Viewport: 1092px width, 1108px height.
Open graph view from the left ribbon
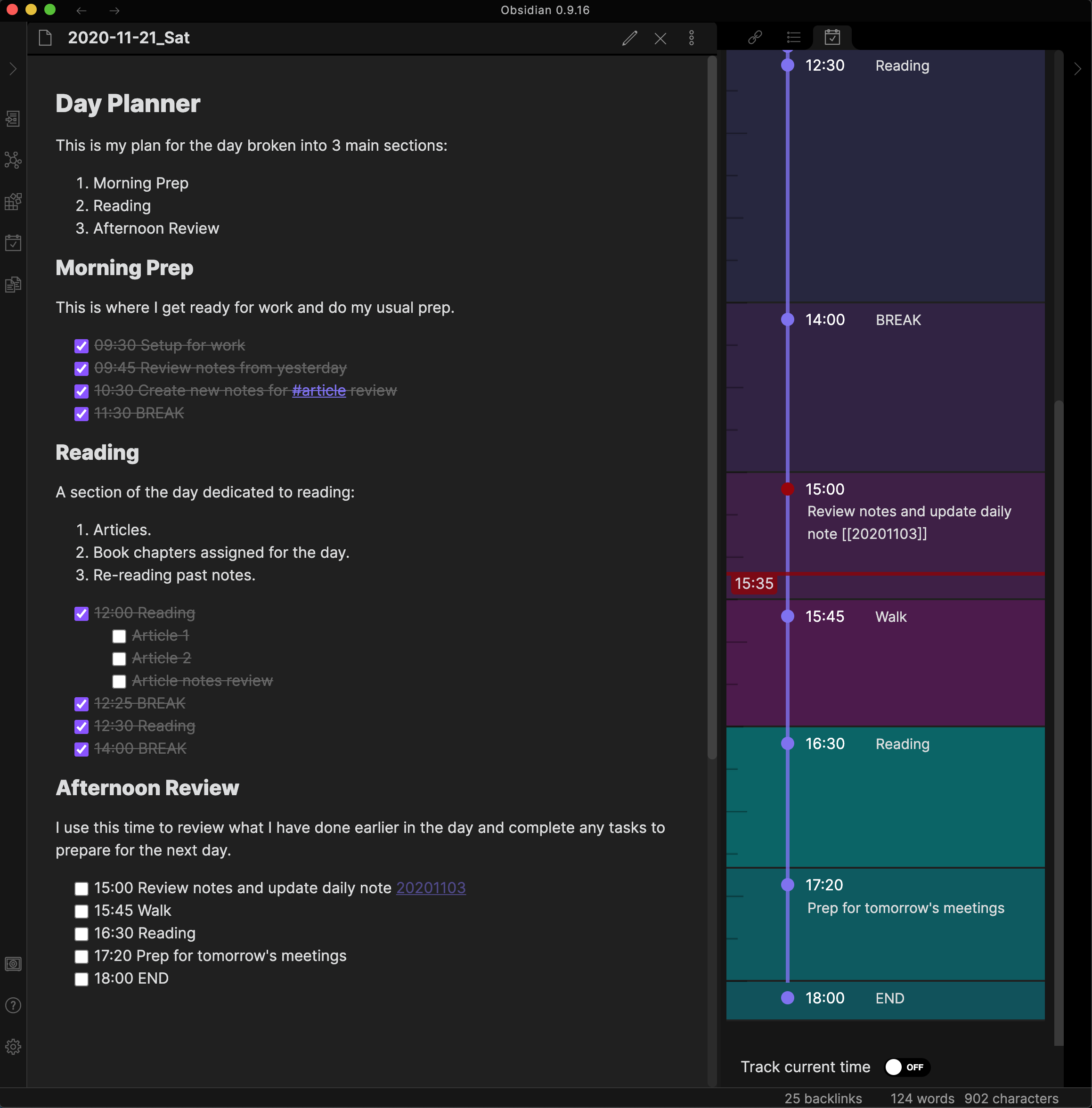click(13, 160)
